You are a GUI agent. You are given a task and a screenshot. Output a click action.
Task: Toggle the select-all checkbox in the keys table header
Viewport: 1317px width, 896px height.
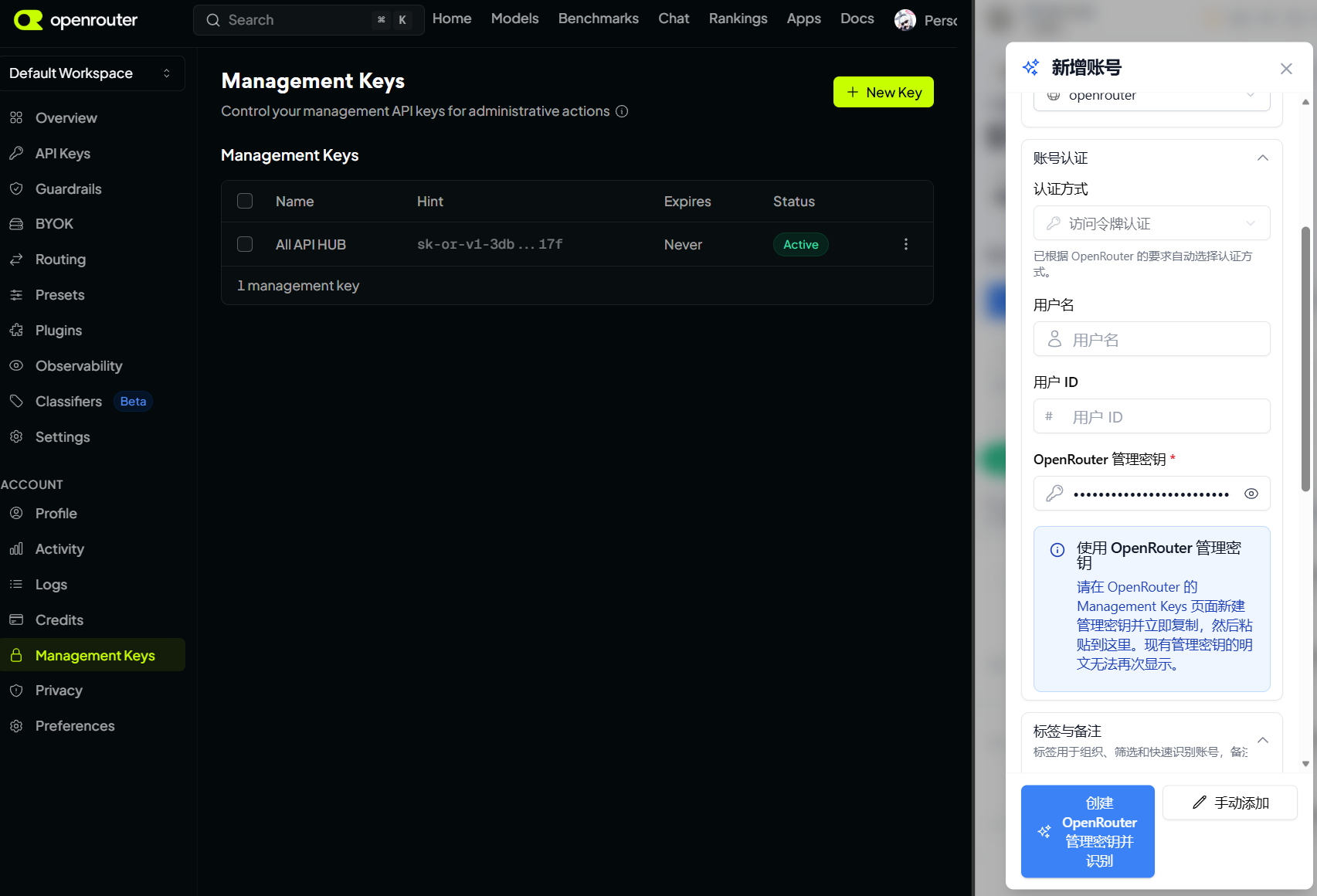(245, 201)
